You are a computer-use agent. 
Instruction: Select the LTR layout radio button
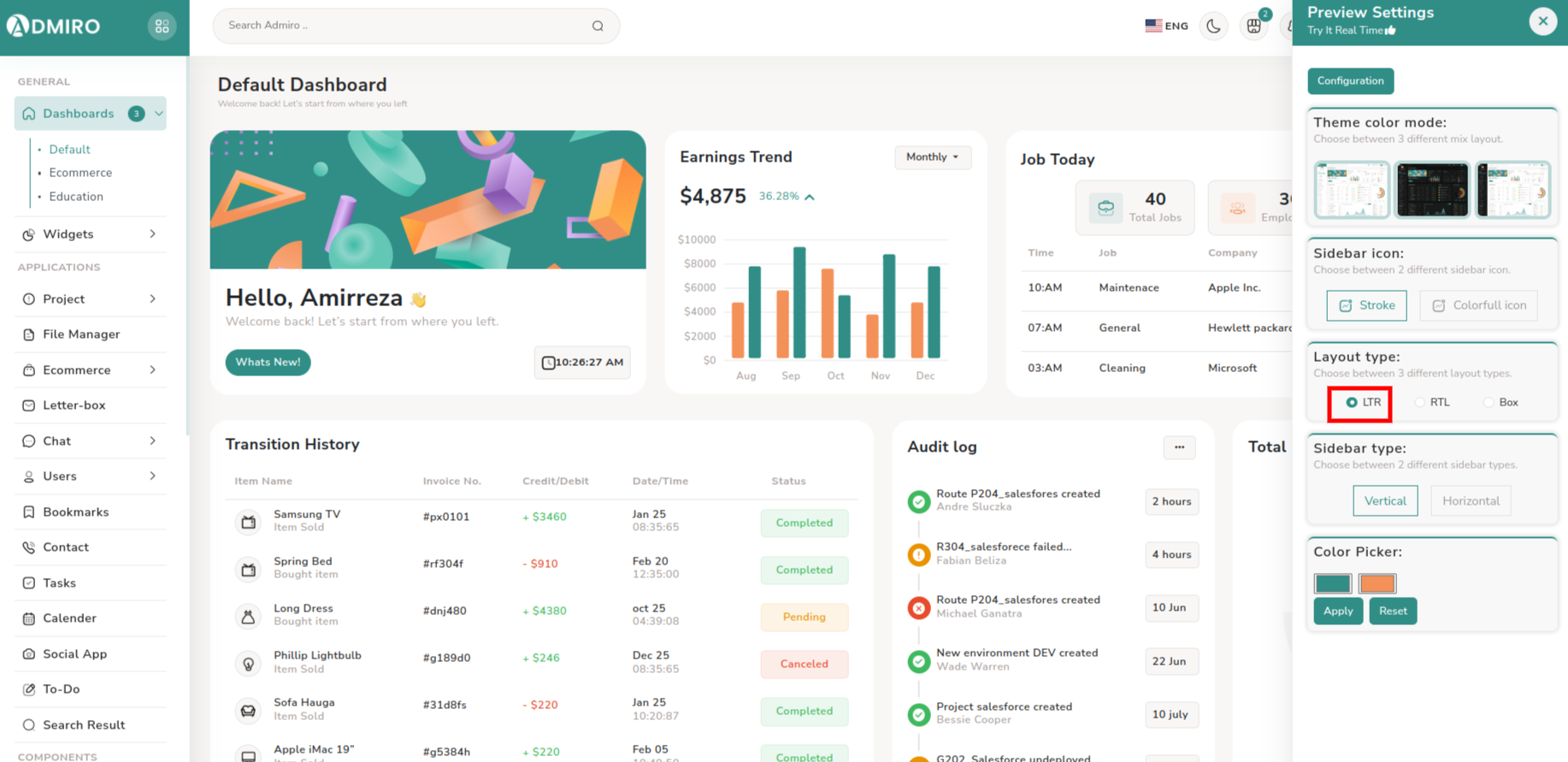click(1352, 403)
